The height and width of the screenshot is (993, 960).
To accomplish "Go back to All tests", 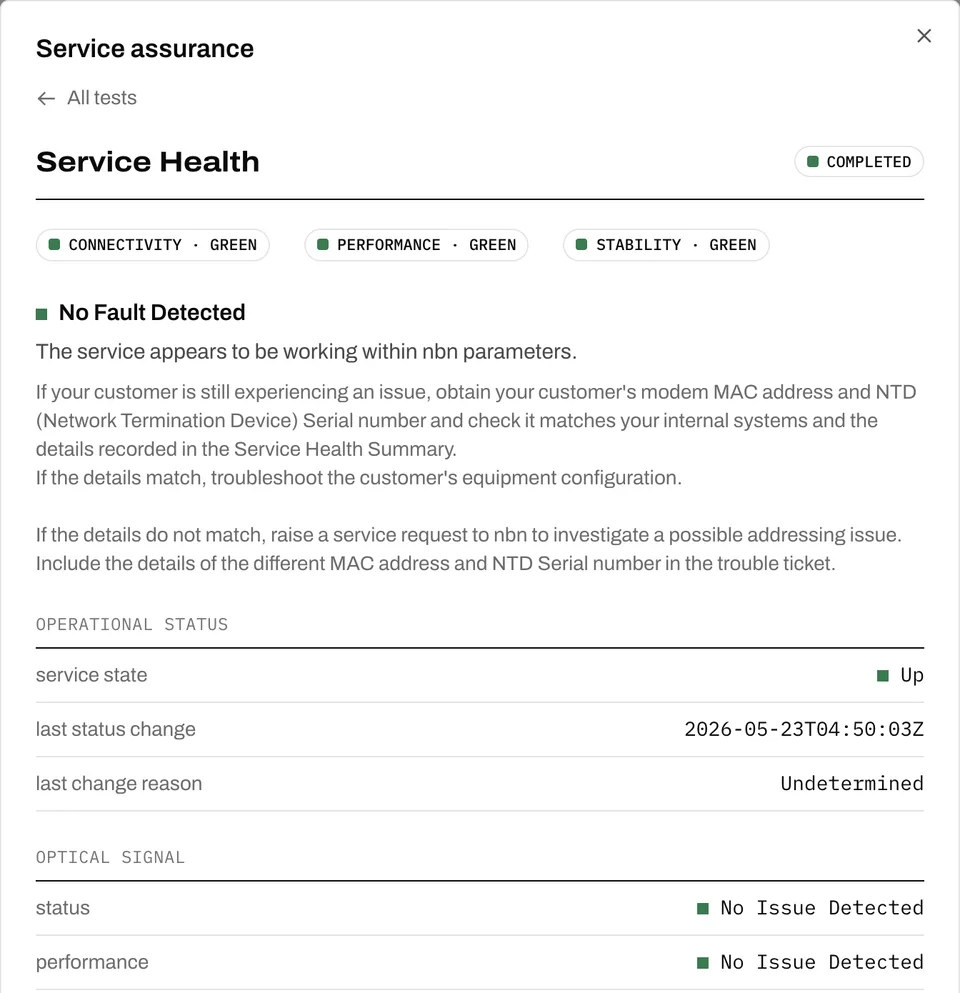I will (x=87, y=98).
